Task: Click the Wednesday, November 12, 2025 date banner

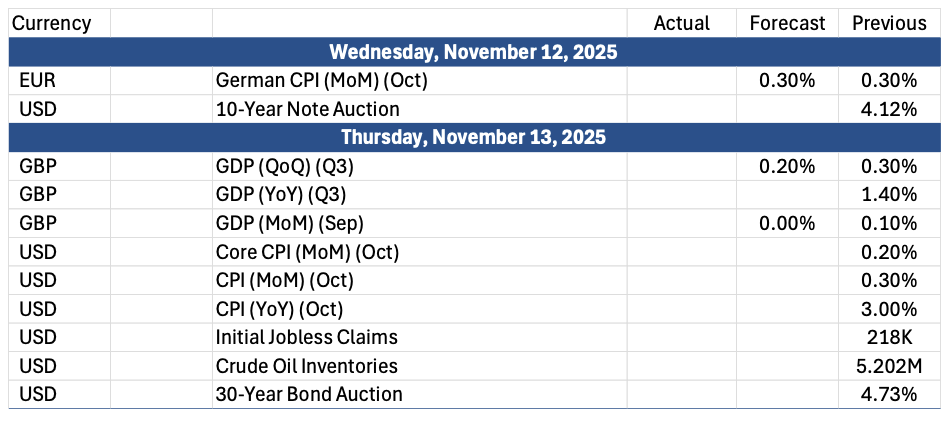Action: pos(474,51)
